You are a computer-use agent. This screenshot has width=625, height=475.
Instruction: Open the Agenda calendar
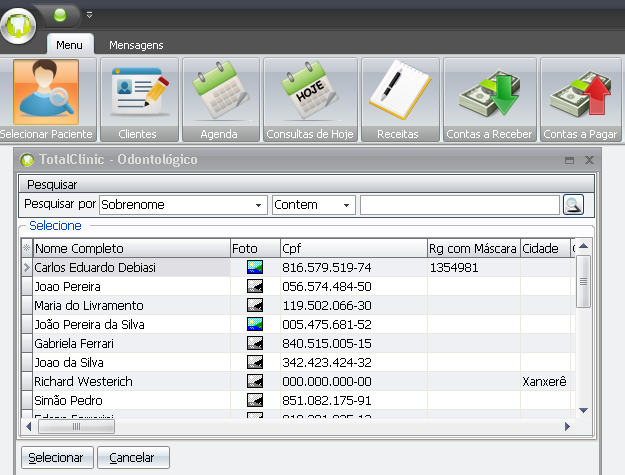[x=221, y=100]
